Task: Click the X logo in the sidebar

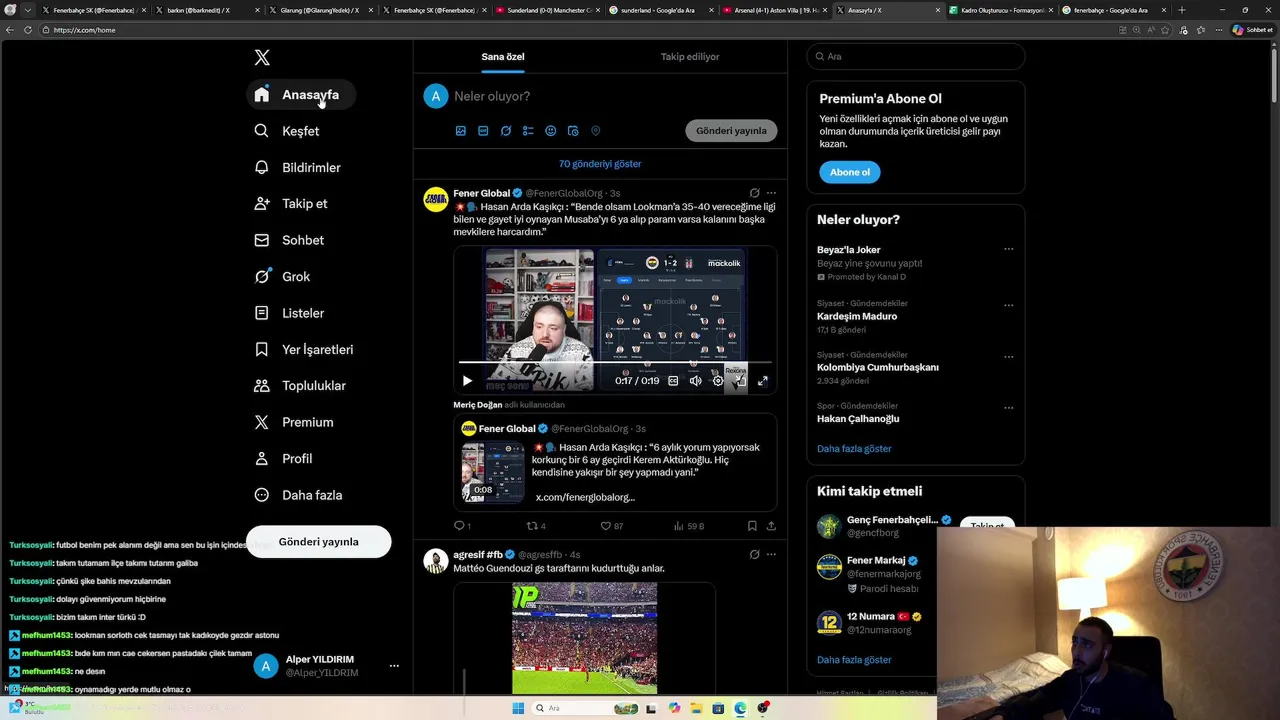Action: (262, 58)
